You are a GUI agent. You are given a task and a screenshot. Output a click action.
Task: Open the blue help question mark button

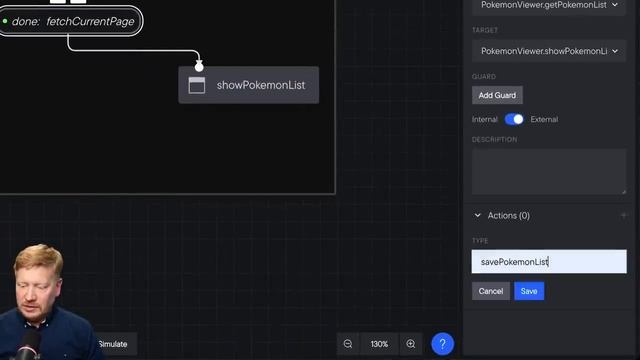tap(442, 344)
